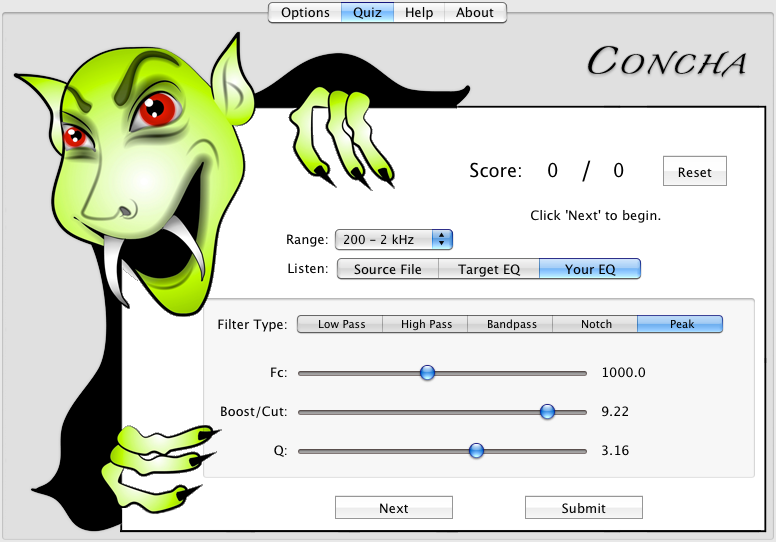Click the Filter Type label
The image size is (776, 542).
252,325
